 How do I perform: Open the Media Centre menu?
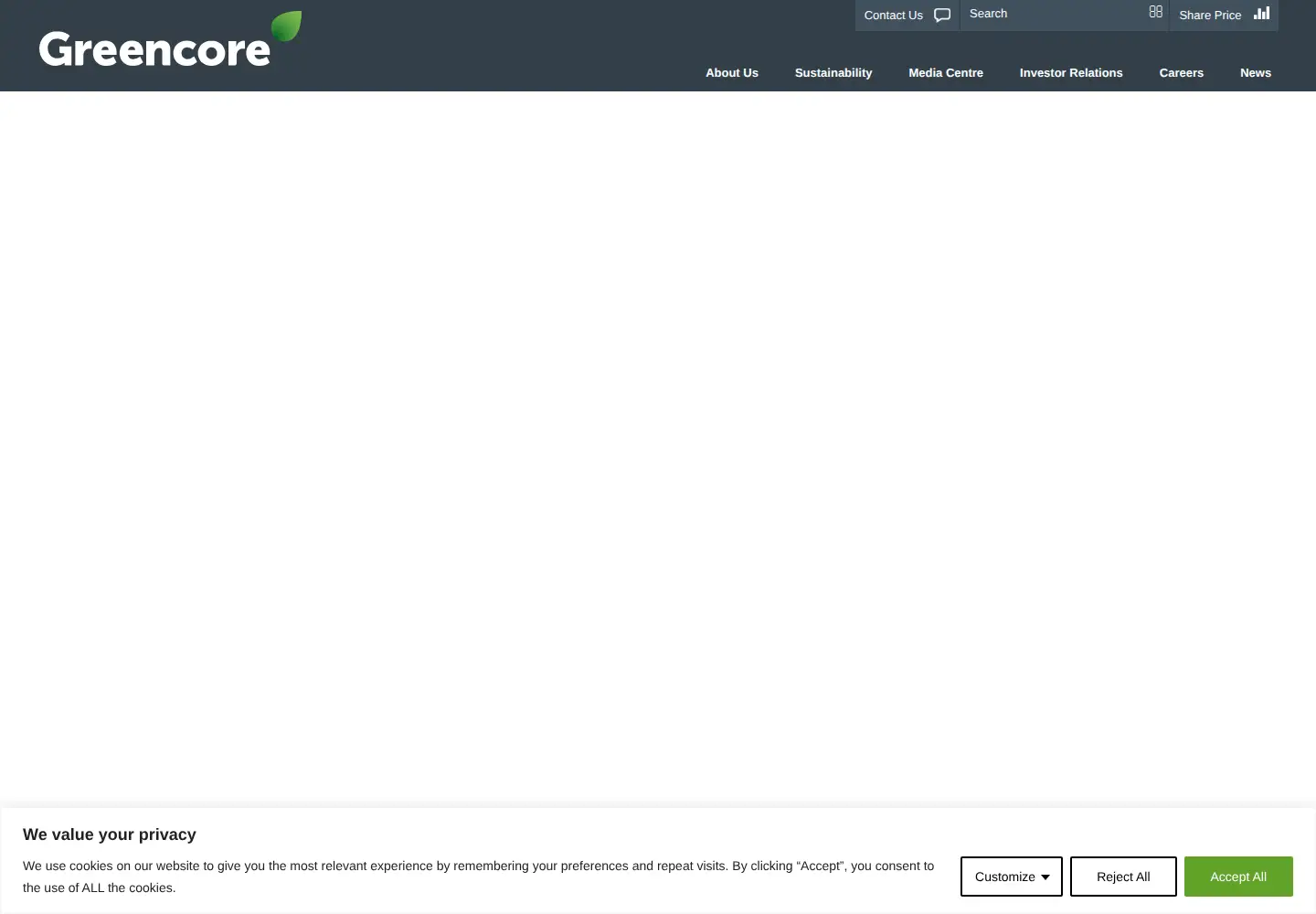946,73
